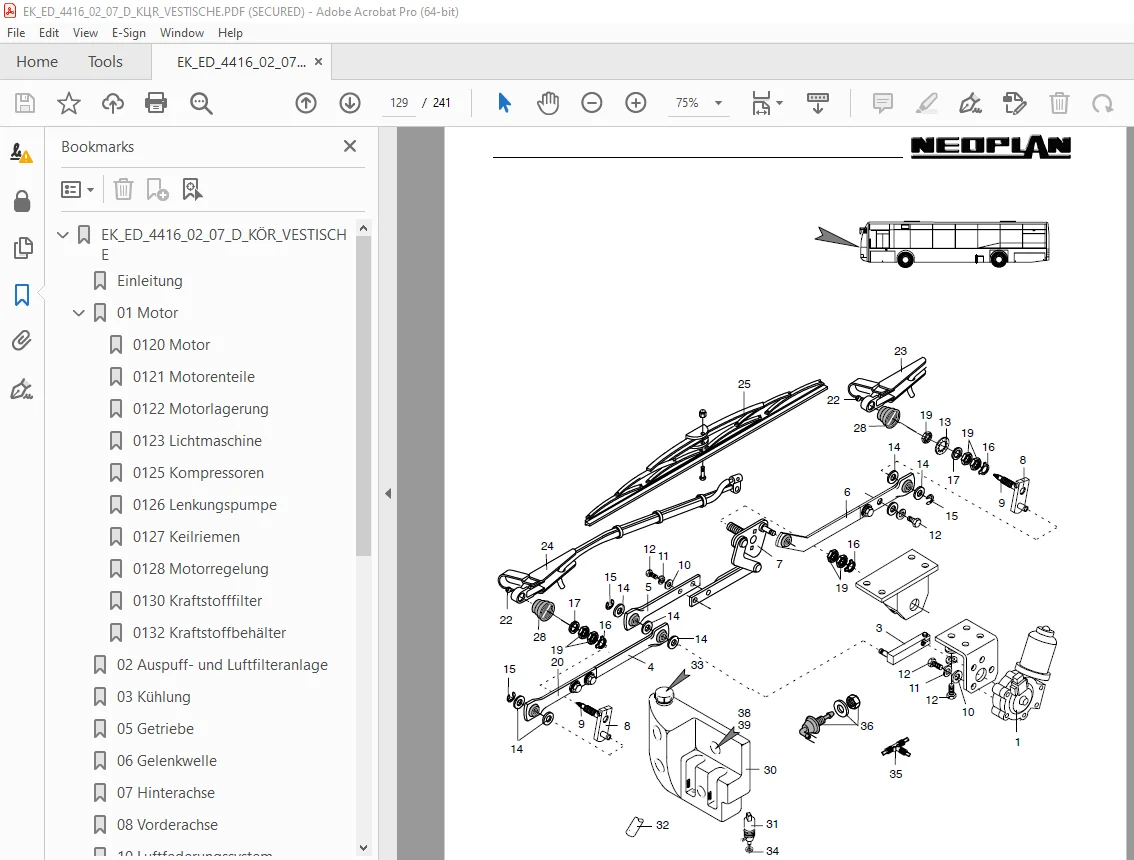Jump to 0130 Kraftstofffilter bookmark
The width and height of the screenshot is (1134, 860).
pos(197,600)
